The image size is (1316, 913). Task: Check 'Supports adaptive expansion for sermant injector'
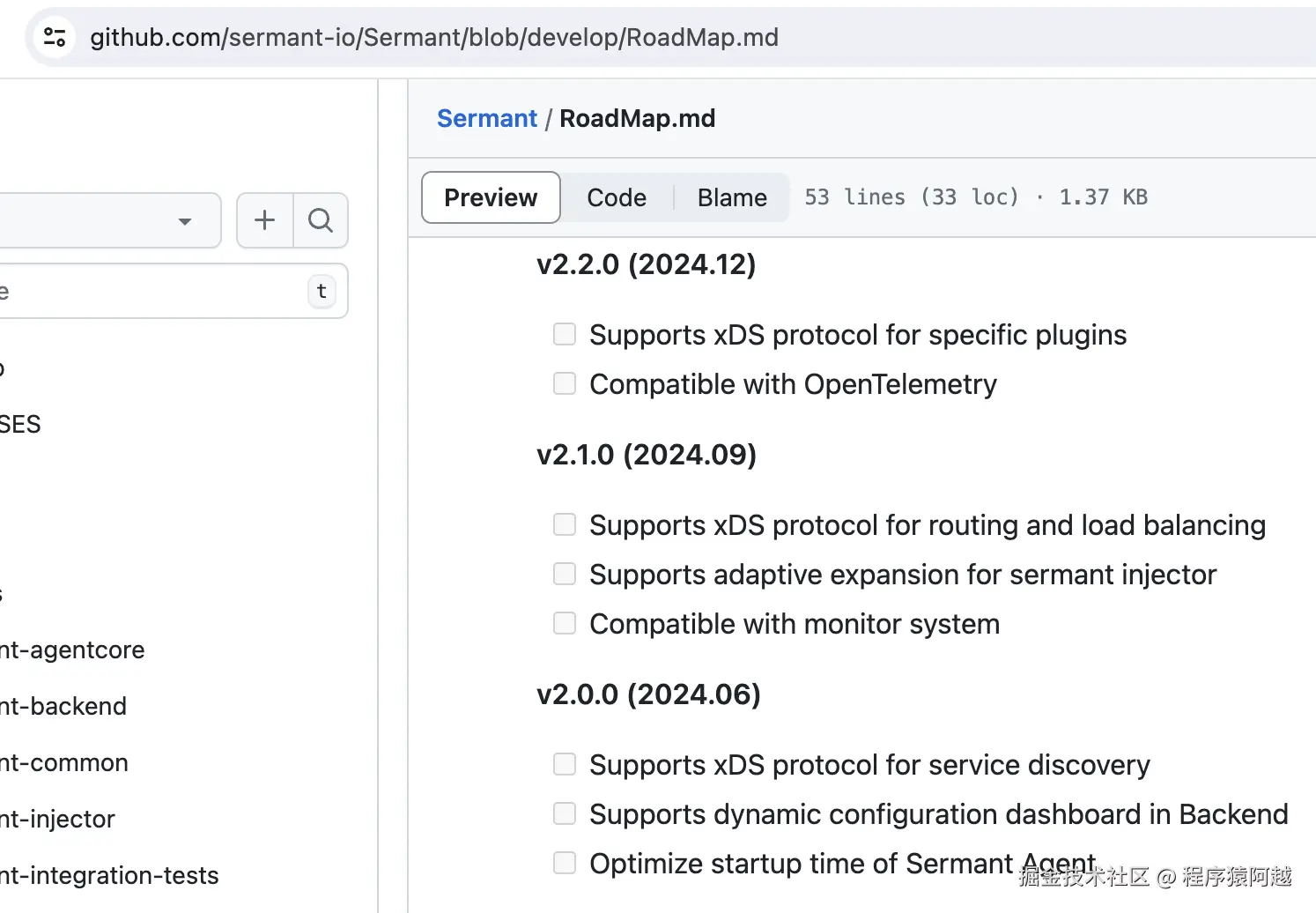tap(565, 574)
